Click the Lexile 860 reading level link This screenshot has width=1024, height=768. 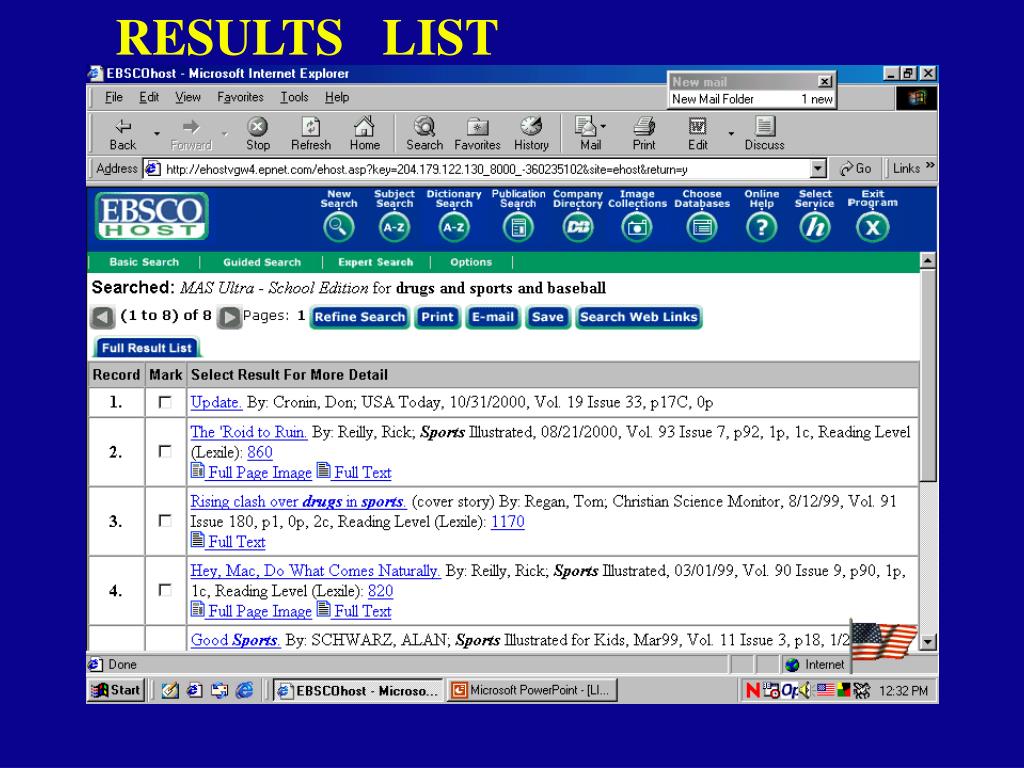pos(260,453)
